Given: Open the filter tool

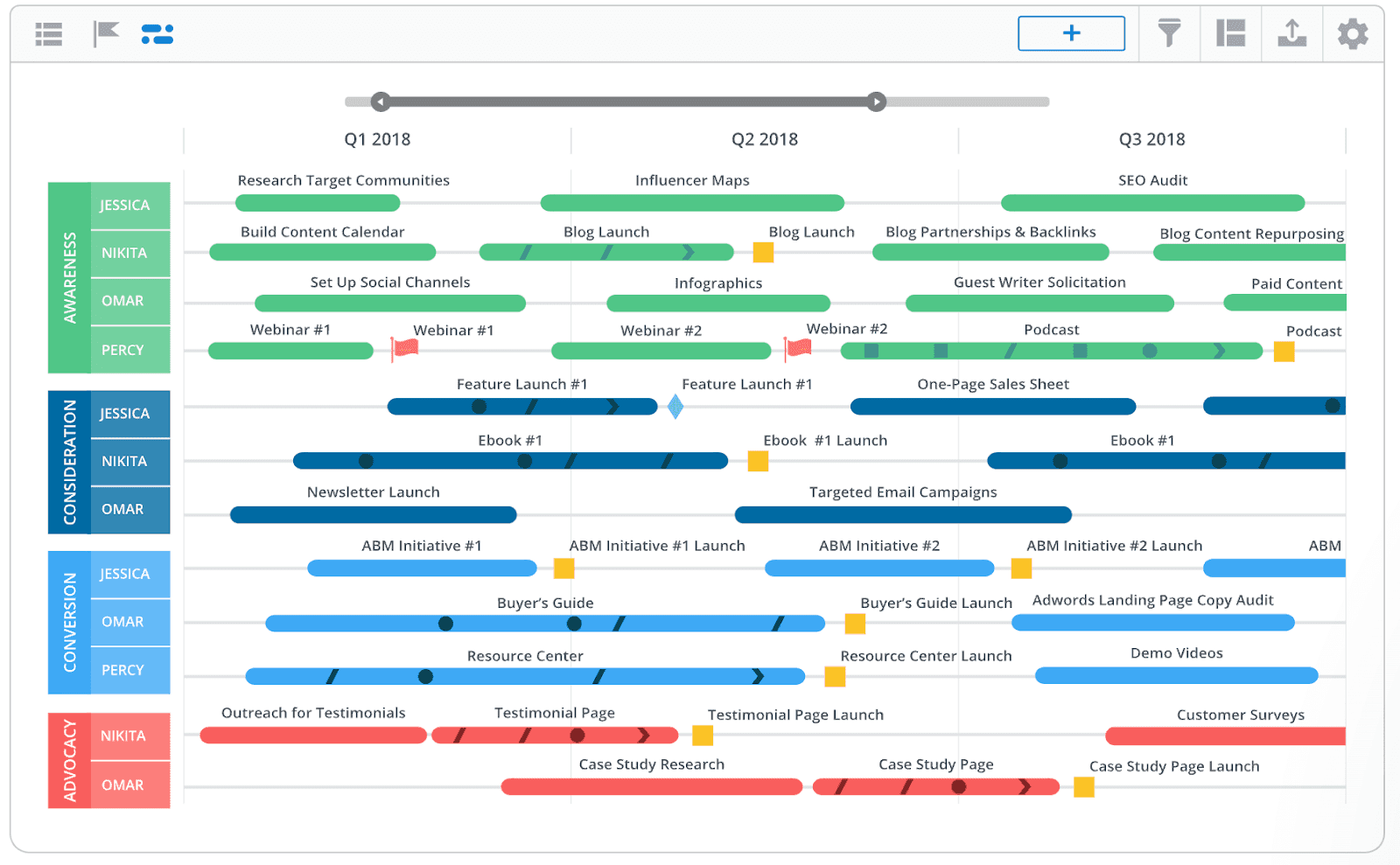Looking at the screenshot, I should (x=1169, y=33).
